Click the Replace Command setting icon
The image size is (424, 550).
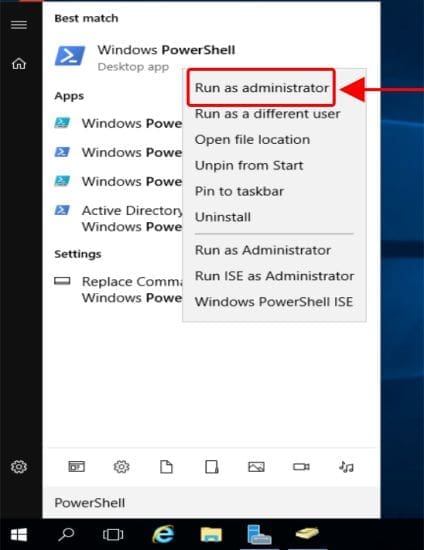click(x=62, y=281)
